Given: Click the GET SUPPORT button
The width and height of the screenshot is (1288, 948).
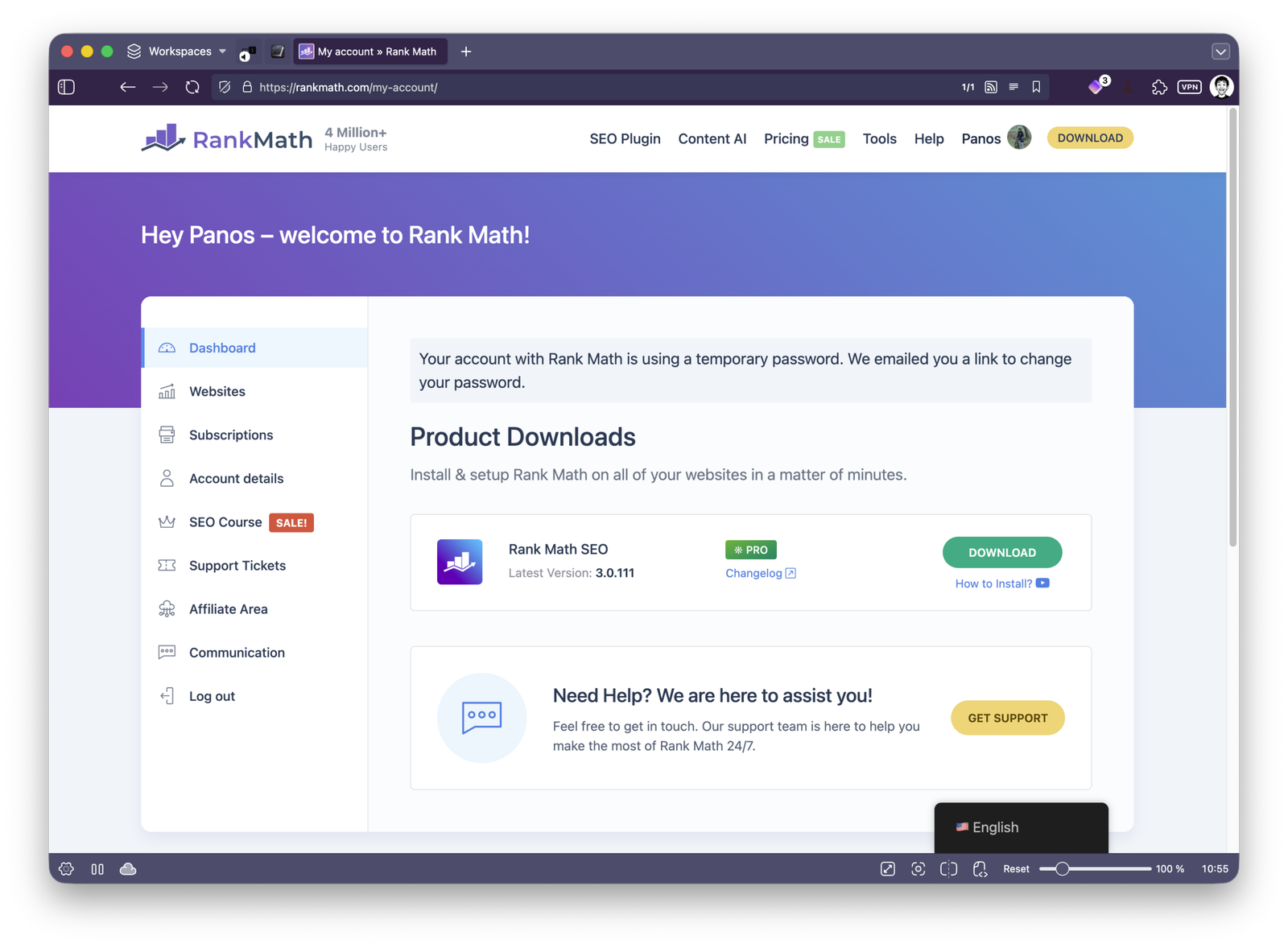Looking at the screenshot, I should [x=1008, y=718].
